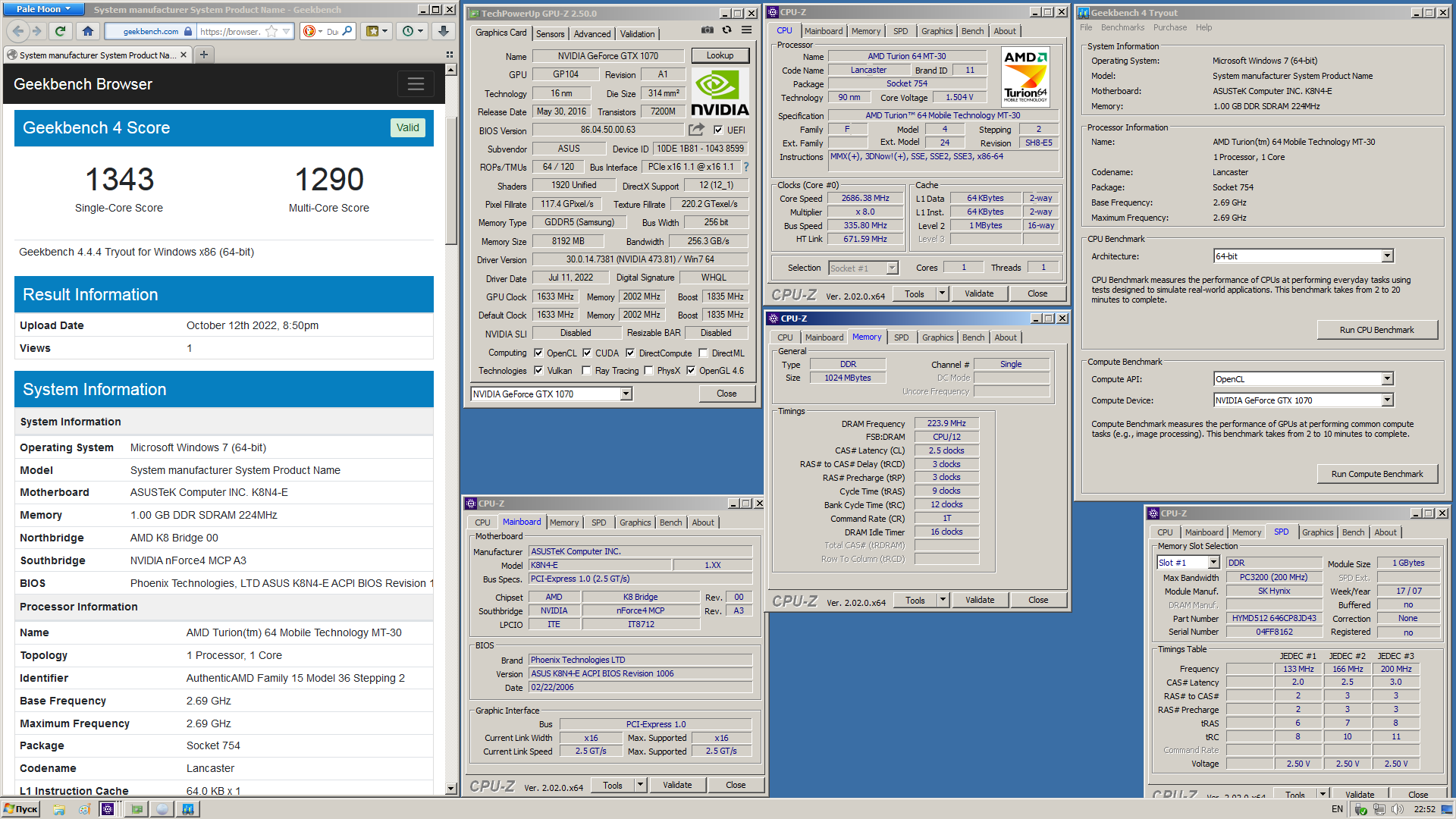
Task: Click the BIOS export share icon in GPU-Z
Action: [x=696, y=130]
